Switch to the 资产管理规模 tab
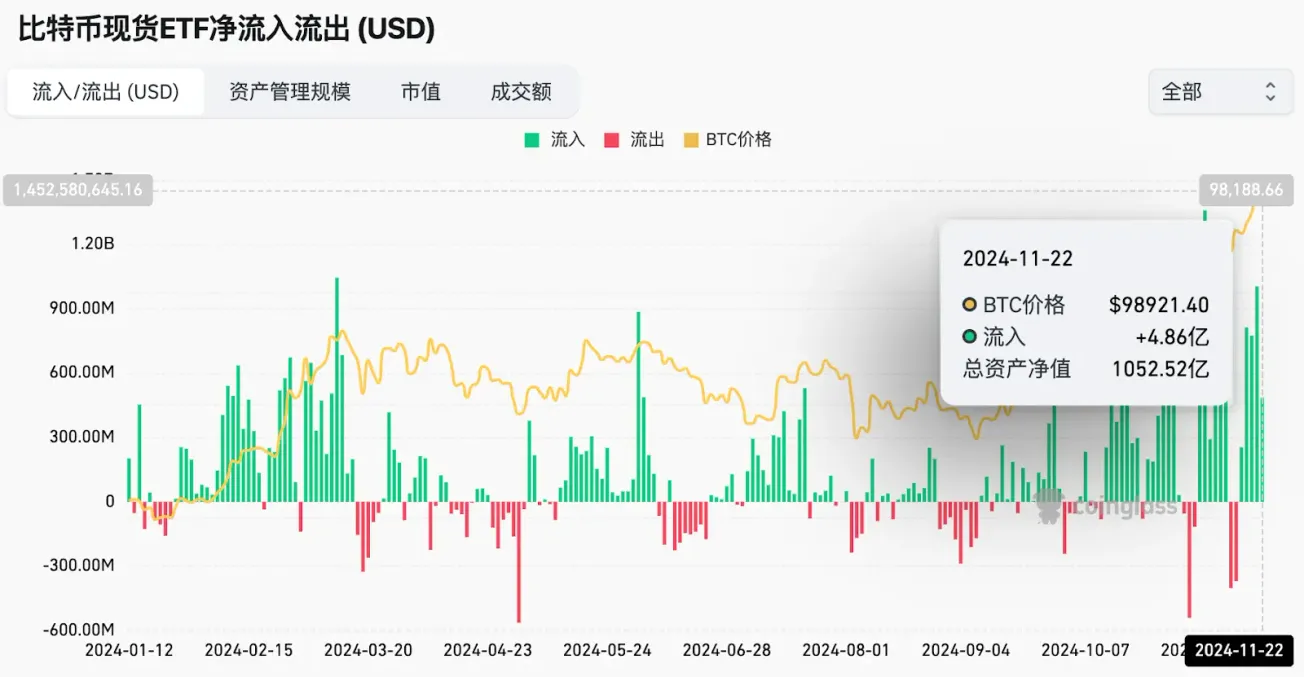This screenshot has height=677, width=1304. 290,91
